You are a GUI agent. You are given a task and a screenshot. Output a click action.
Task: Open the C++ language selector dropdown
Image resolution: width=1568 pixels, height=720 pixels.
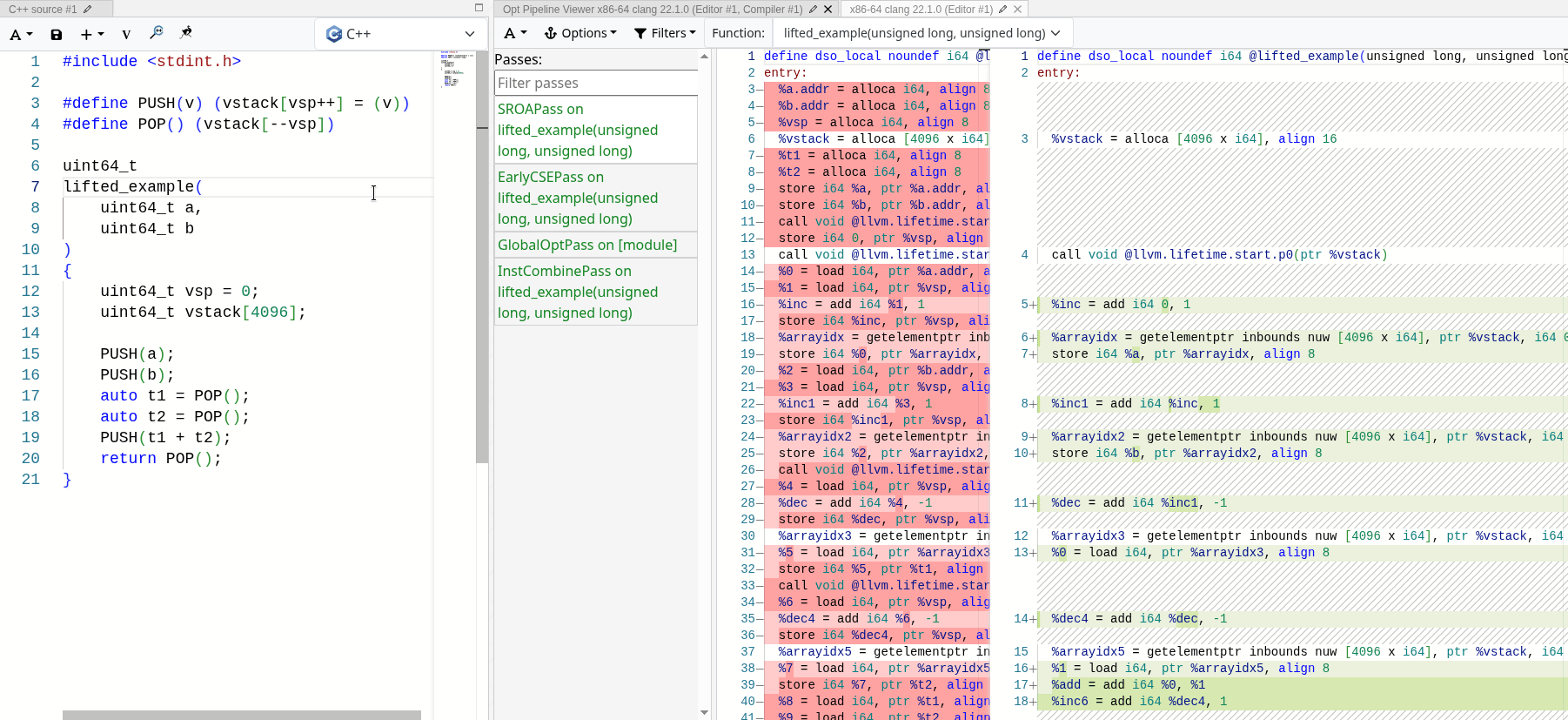400,33
